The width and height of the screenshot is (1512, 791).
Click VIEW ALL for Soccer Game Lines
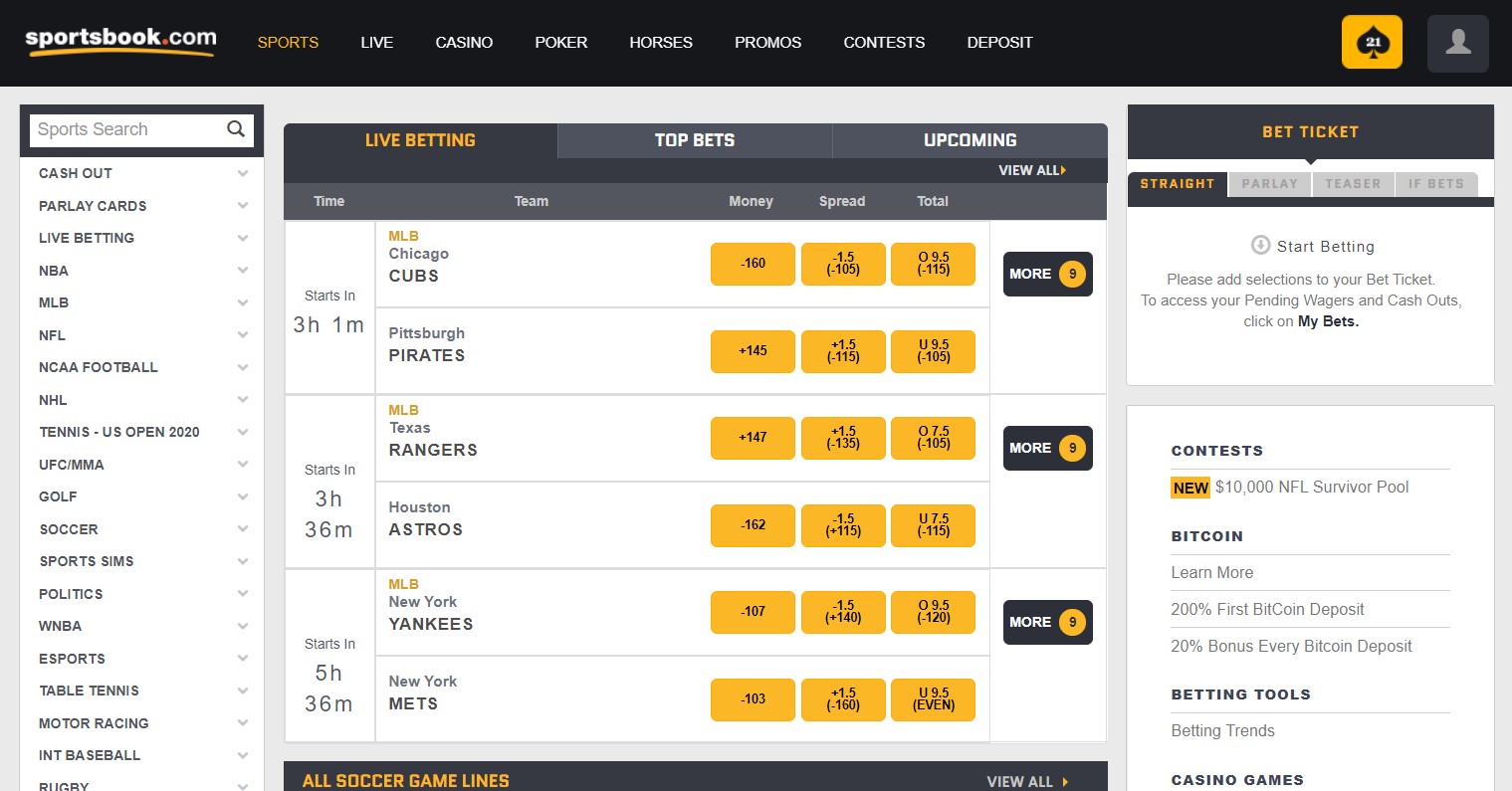1027,782
